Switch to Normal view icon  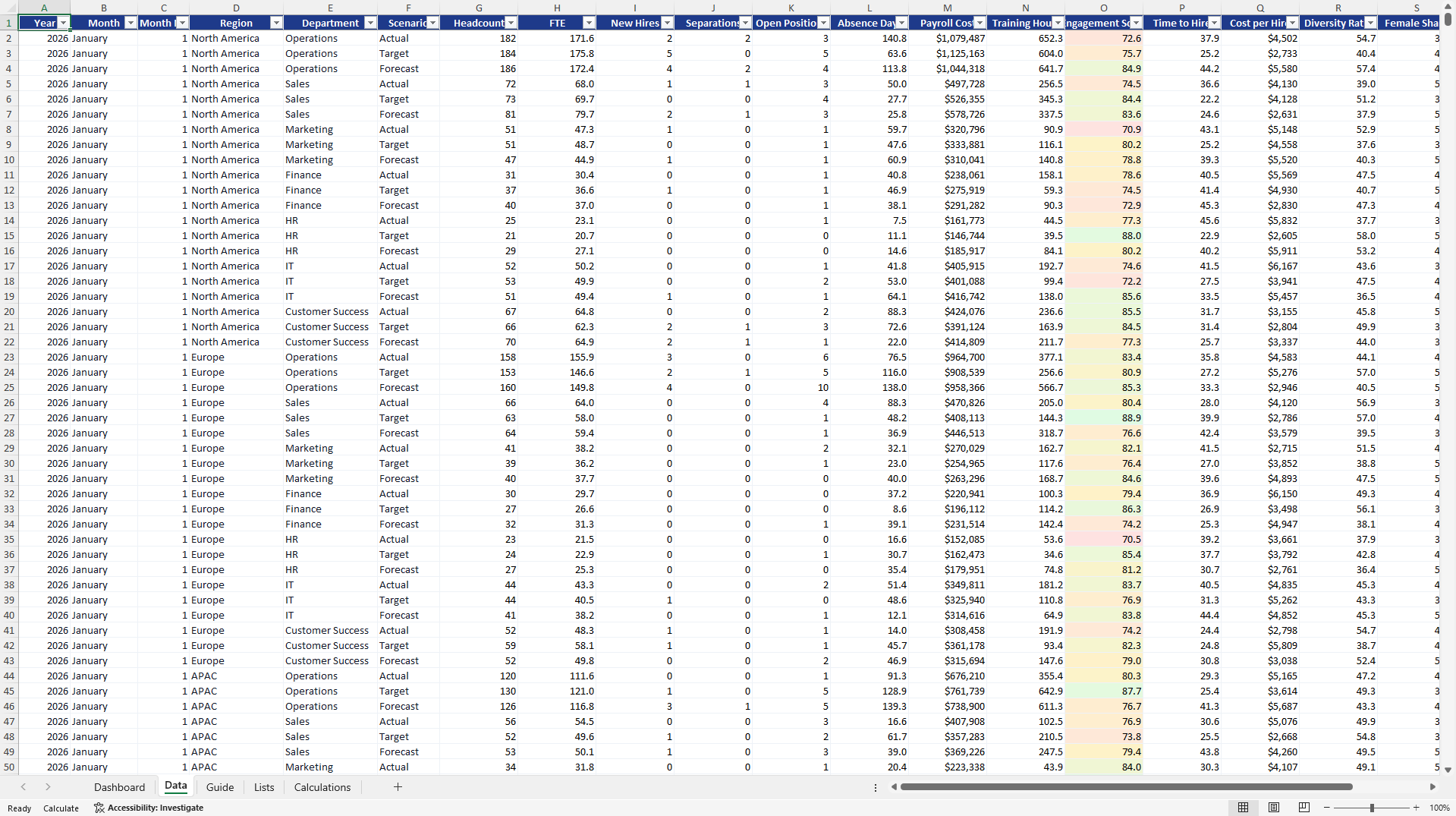coord(1243,808)
